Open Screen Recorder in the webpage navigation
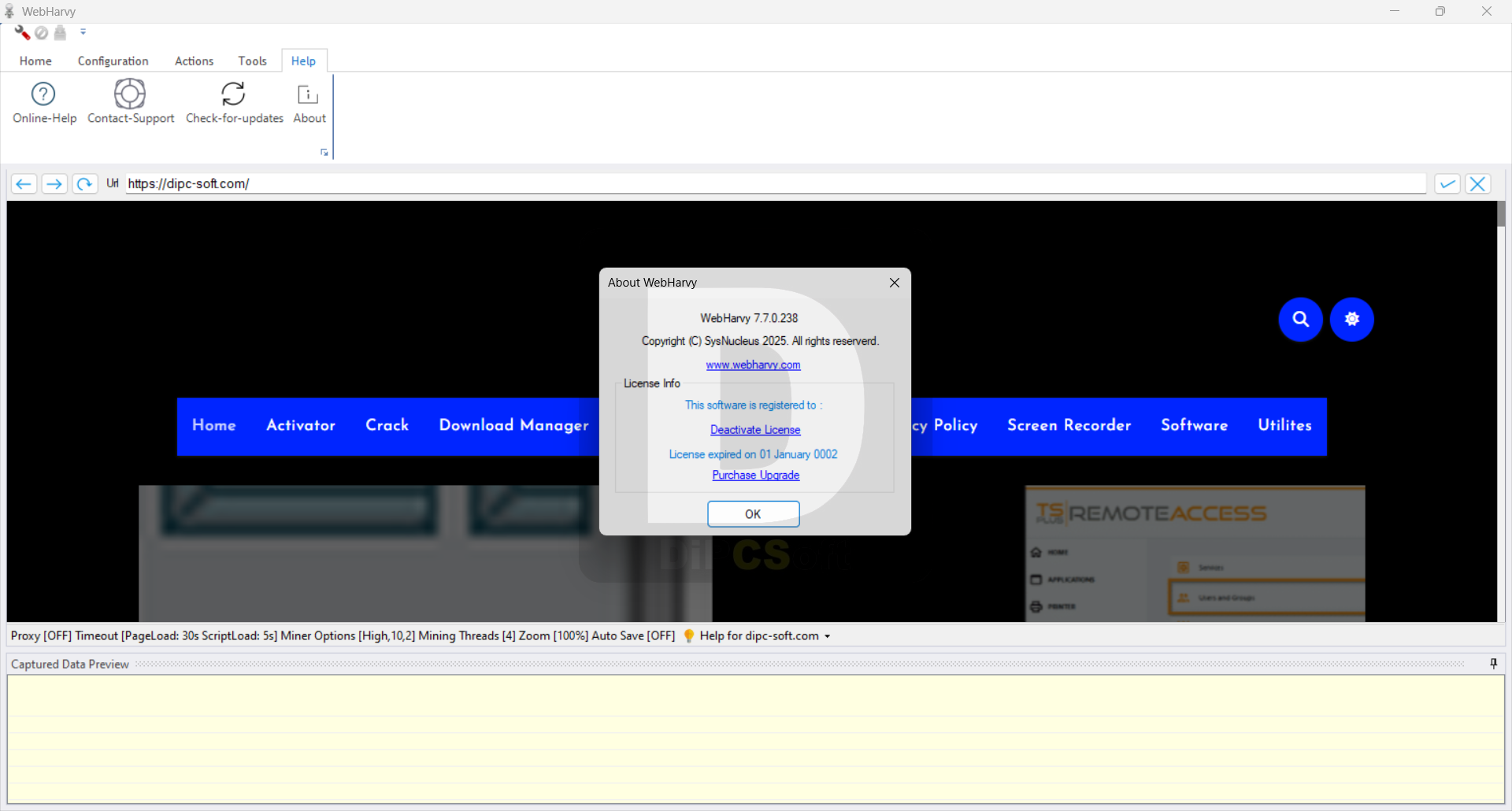The image size is (1512, 811). tap(1069, 425)
